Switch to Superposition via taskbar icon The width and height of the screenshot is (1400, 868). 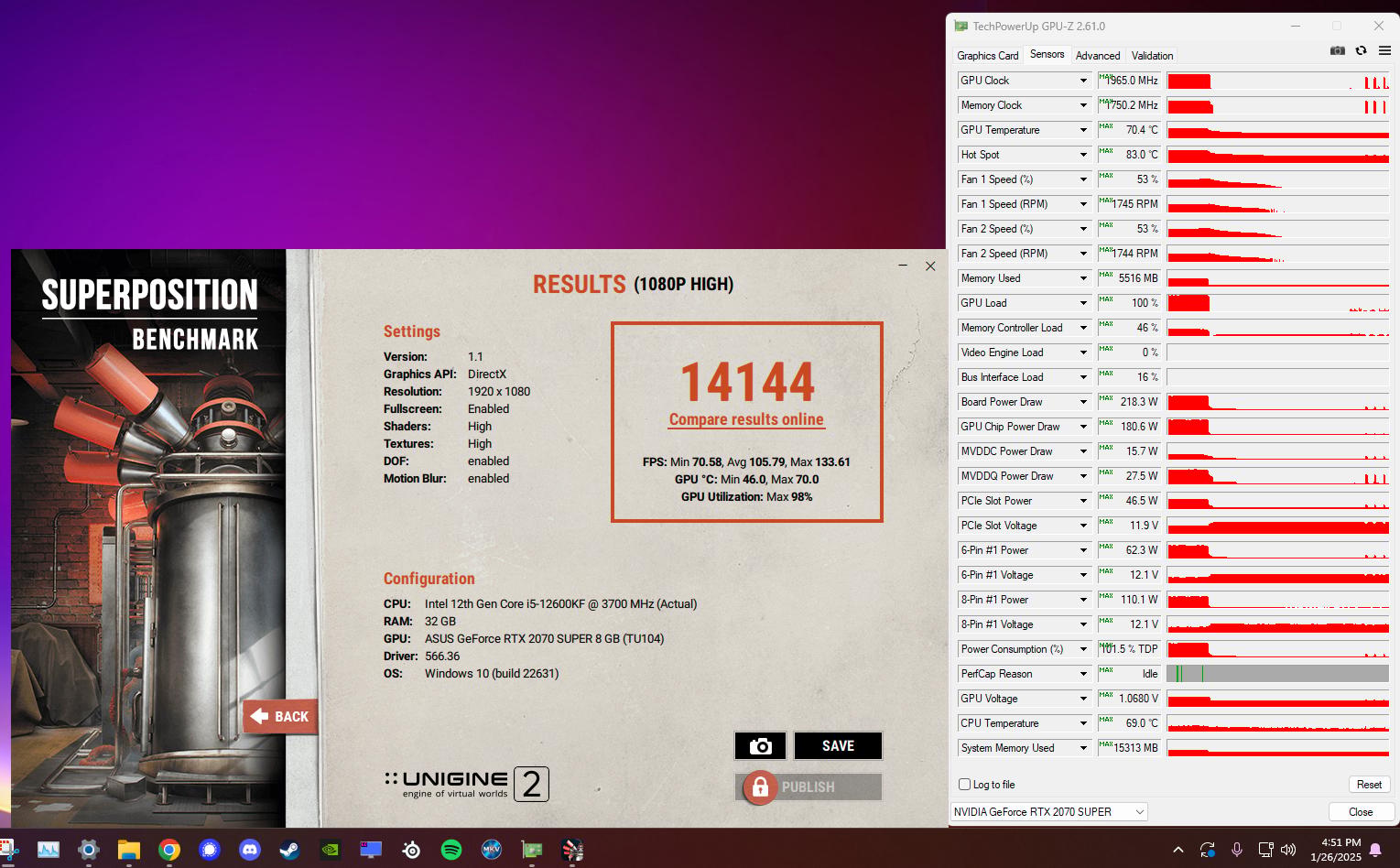[572, 850]
